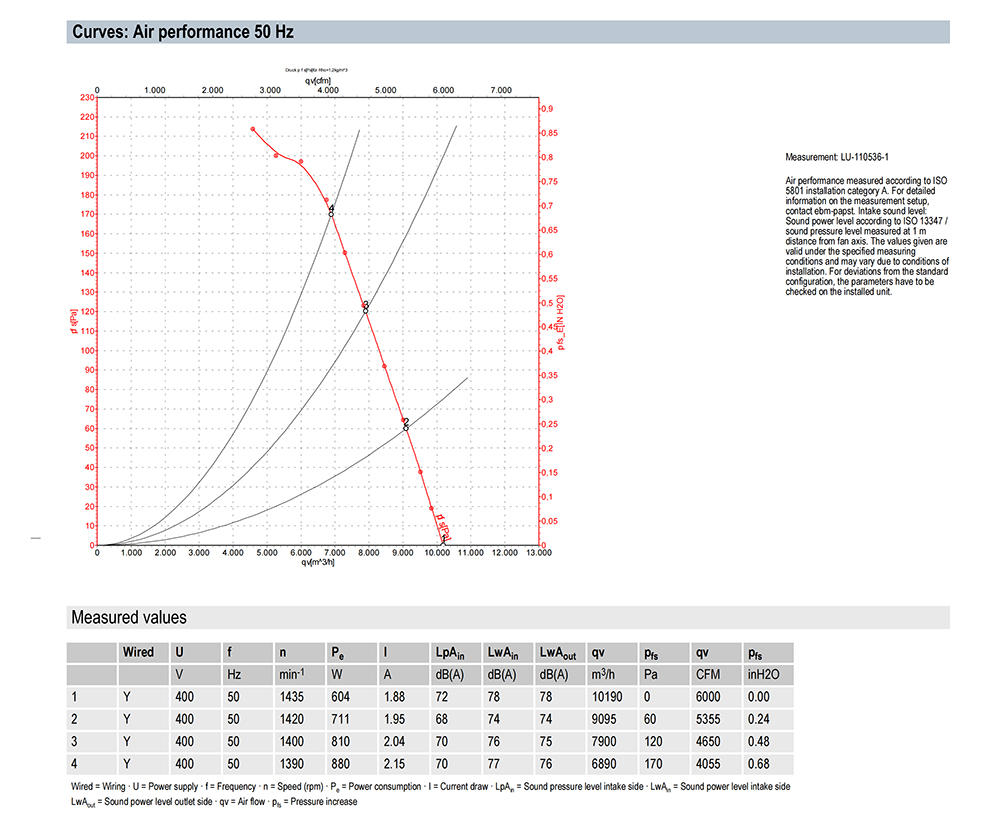Image resolution: width=1000 pixels, height=820 pixels.
Task: Click the q v[cfm] top axis label
Action: [318, 81]
